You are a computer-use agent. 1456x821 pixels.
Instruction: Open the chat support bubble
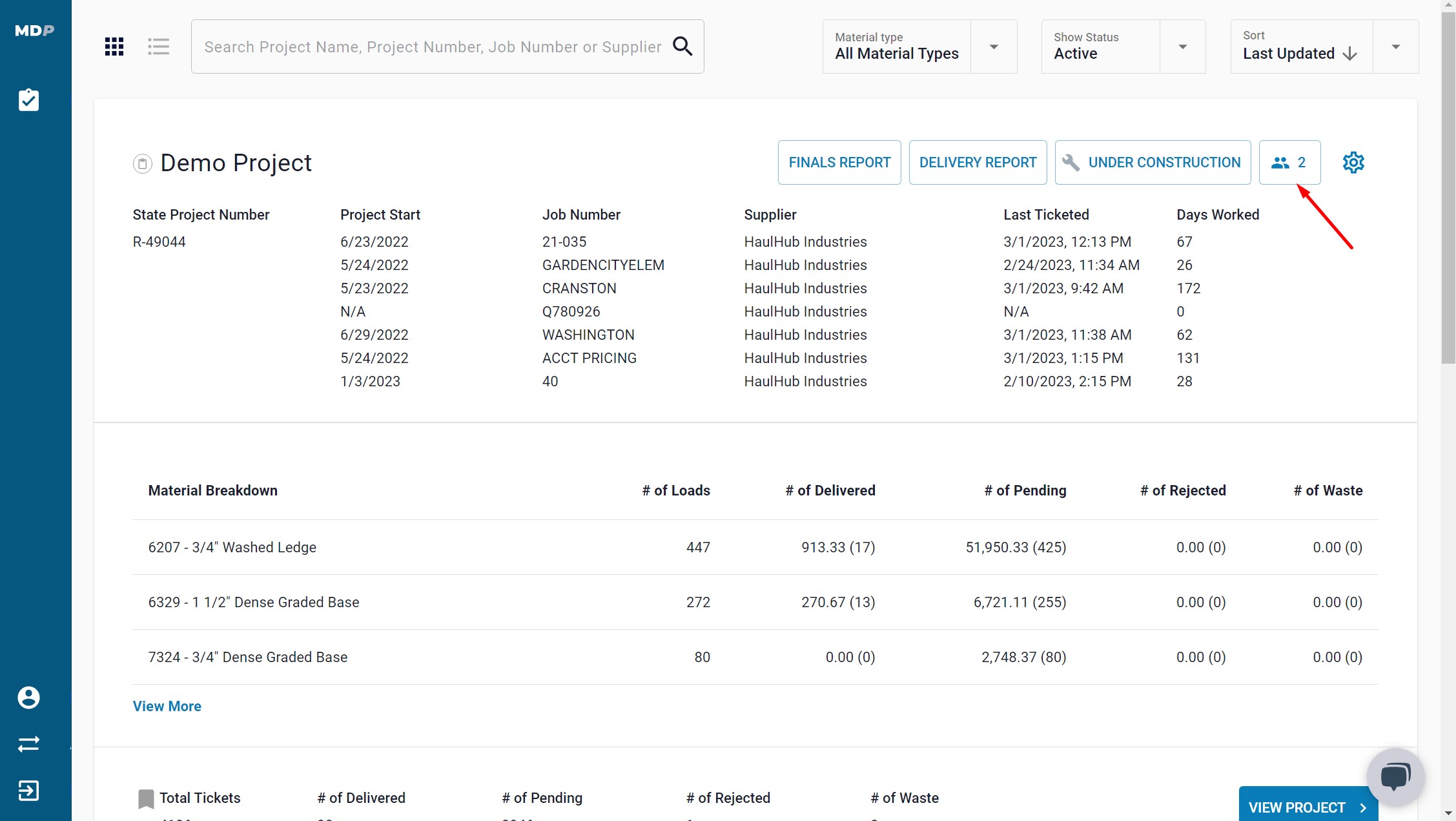pos(1395,776)
